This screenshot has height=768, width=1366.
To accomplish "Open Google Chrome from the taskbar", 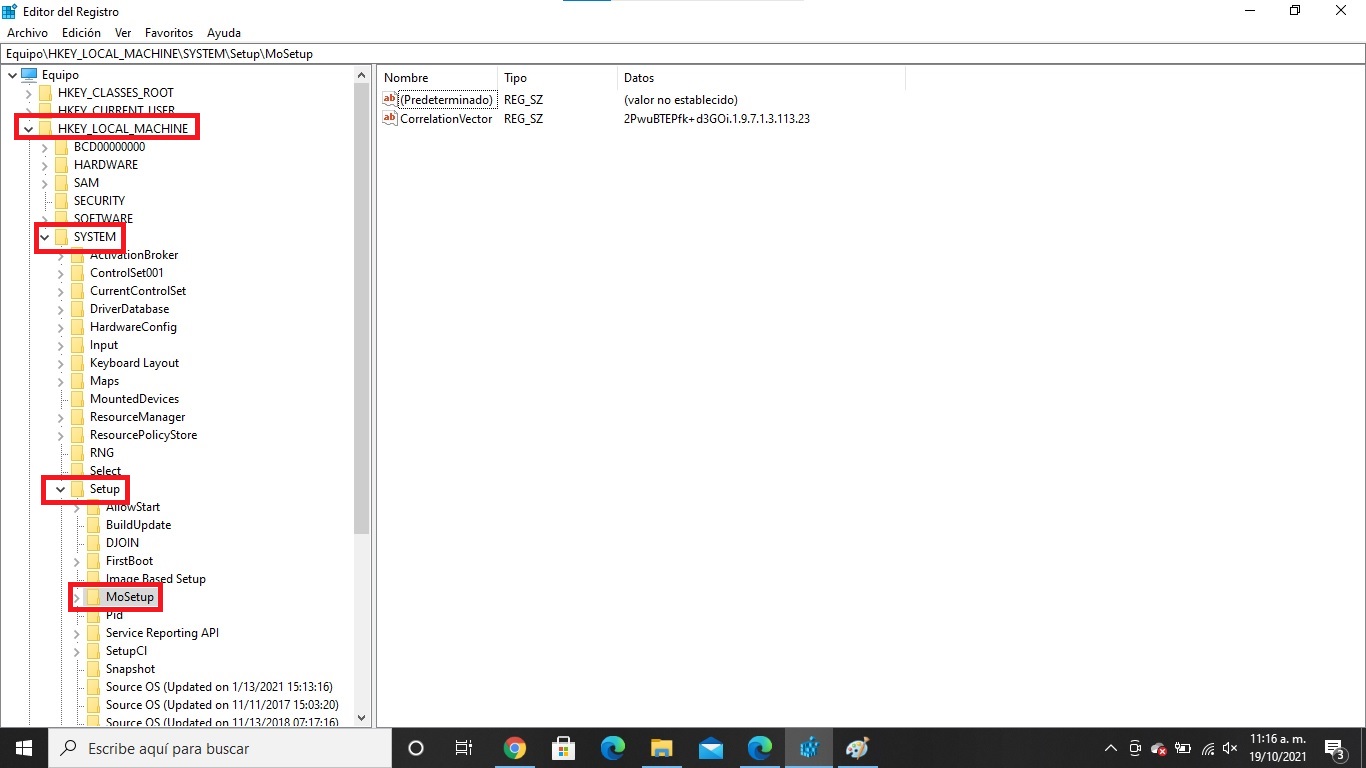I will pos(514,747).
